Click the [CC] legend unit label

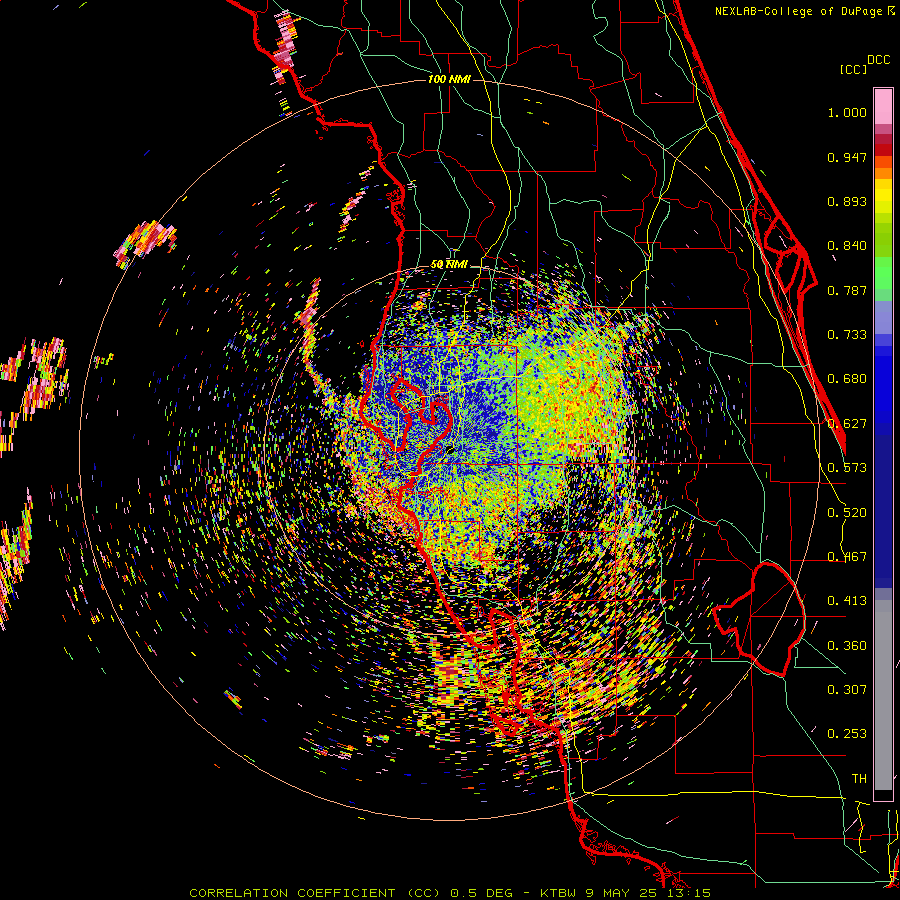click(x=853, y=69)
